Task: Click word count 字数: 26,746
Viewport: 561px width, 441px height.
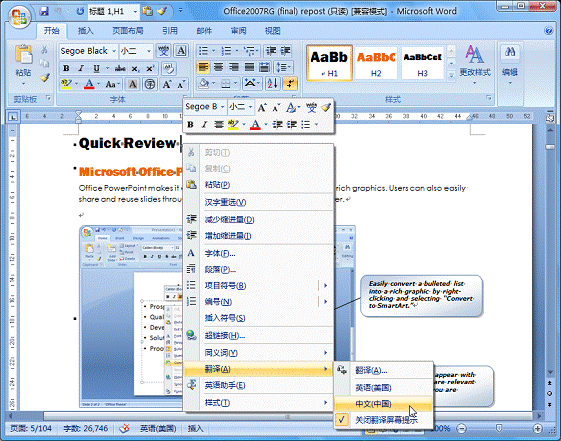Action: tap(86, 428)
